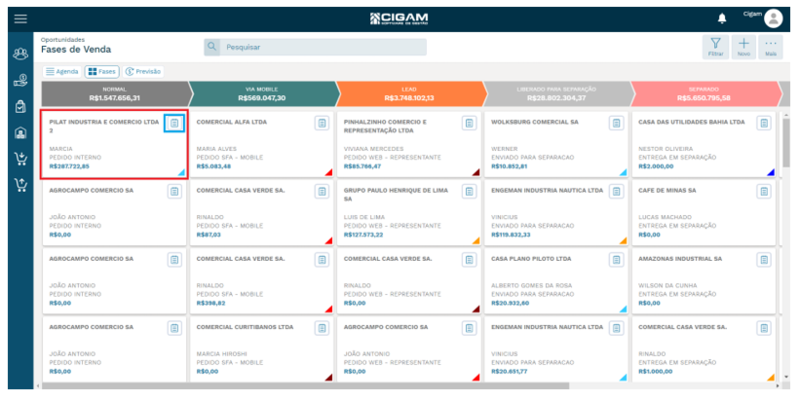Open document icon on WOLKSBURG COMERCIAL SA card

(616, 123)
